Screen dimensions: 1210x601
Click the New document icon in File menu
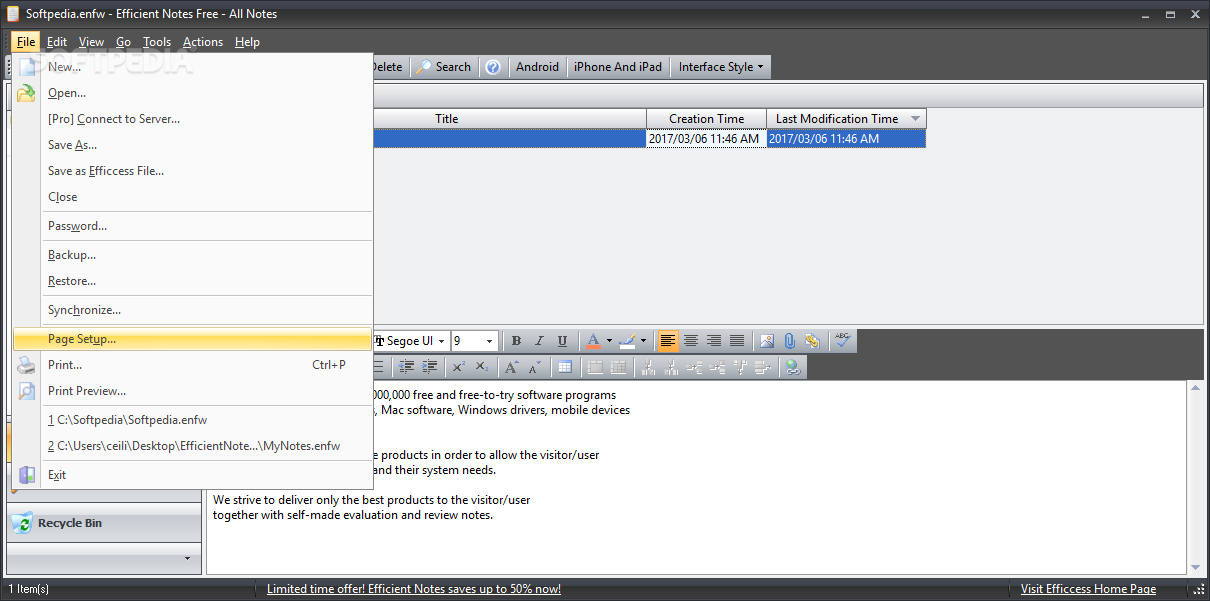(26, 68)
